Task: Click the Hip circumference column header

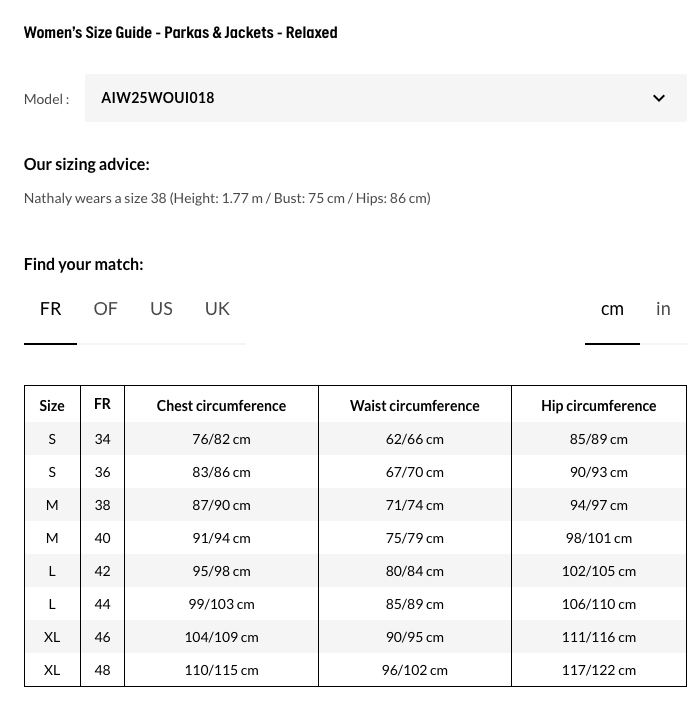Action: pyautogui.click(x=598, y=405)
